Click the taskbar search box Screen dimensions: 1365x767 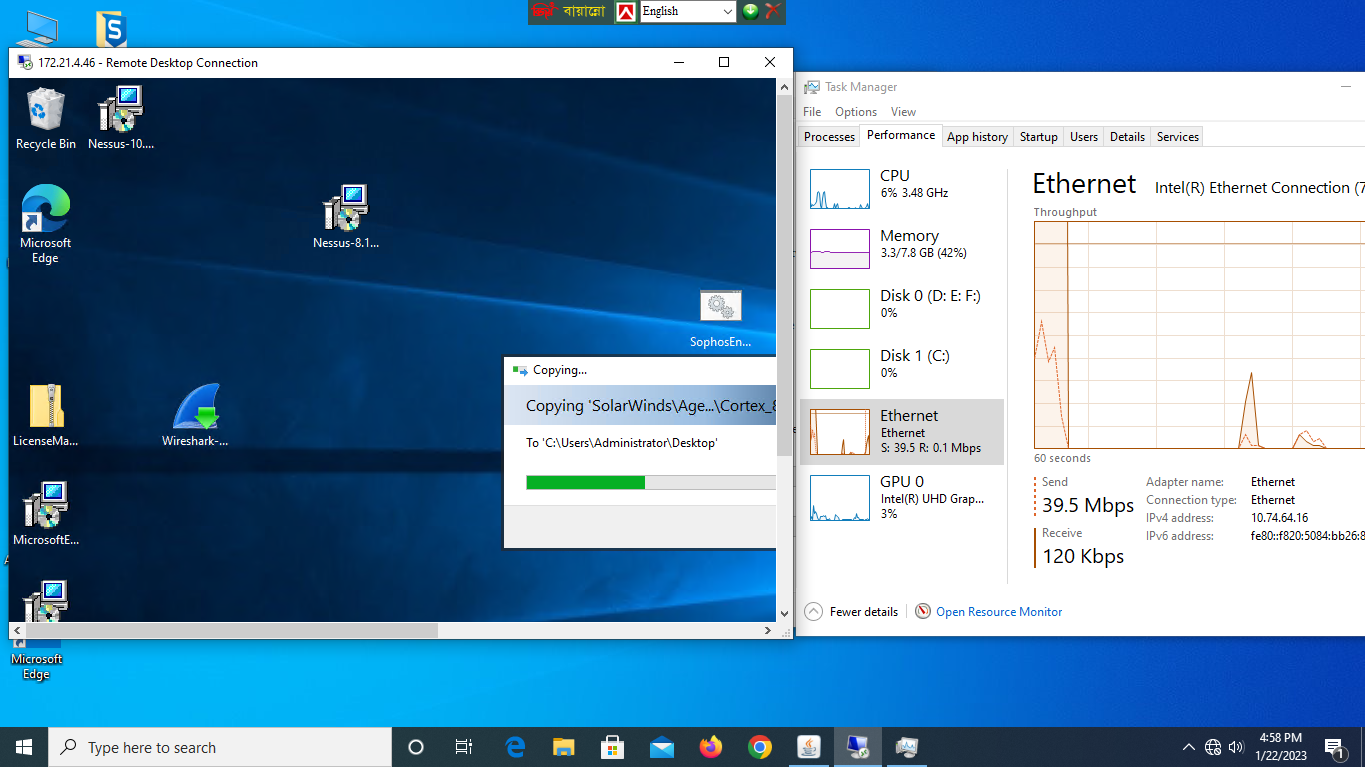point(220,747)
